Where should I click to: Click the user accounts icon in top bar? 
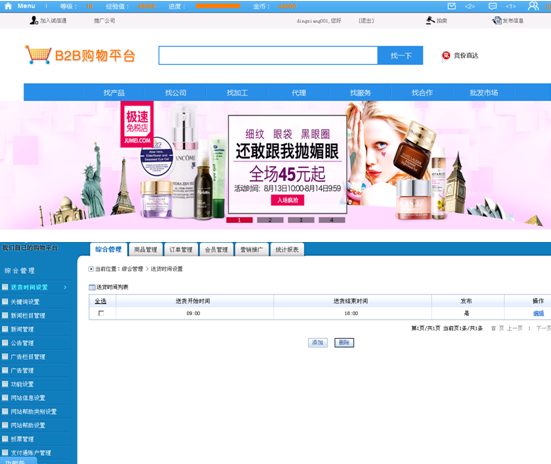(x=533, y=6)
